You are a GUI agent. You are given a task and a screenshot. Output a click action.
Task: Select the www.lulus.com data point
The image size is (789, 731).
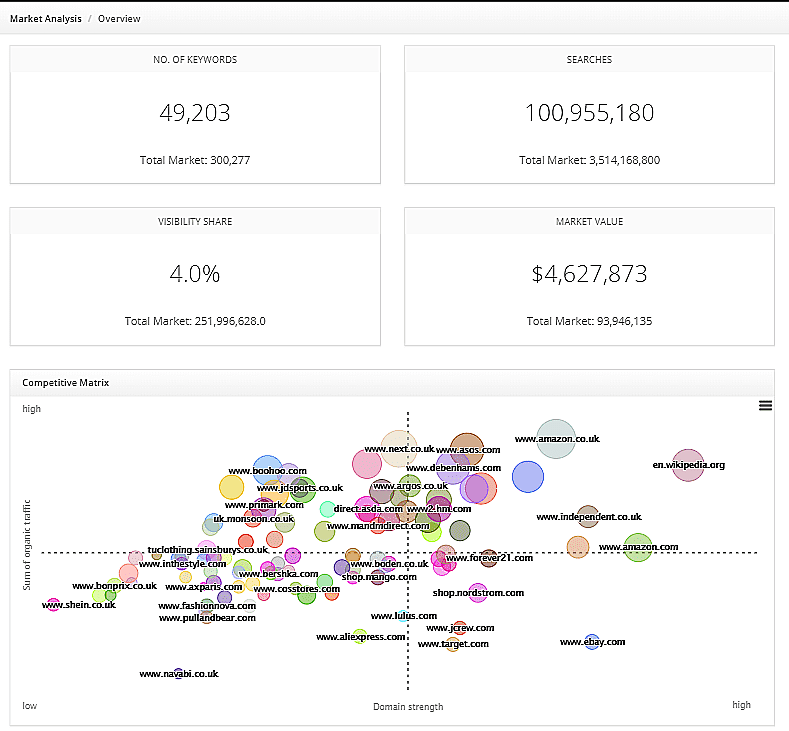[x=403, y=616]
